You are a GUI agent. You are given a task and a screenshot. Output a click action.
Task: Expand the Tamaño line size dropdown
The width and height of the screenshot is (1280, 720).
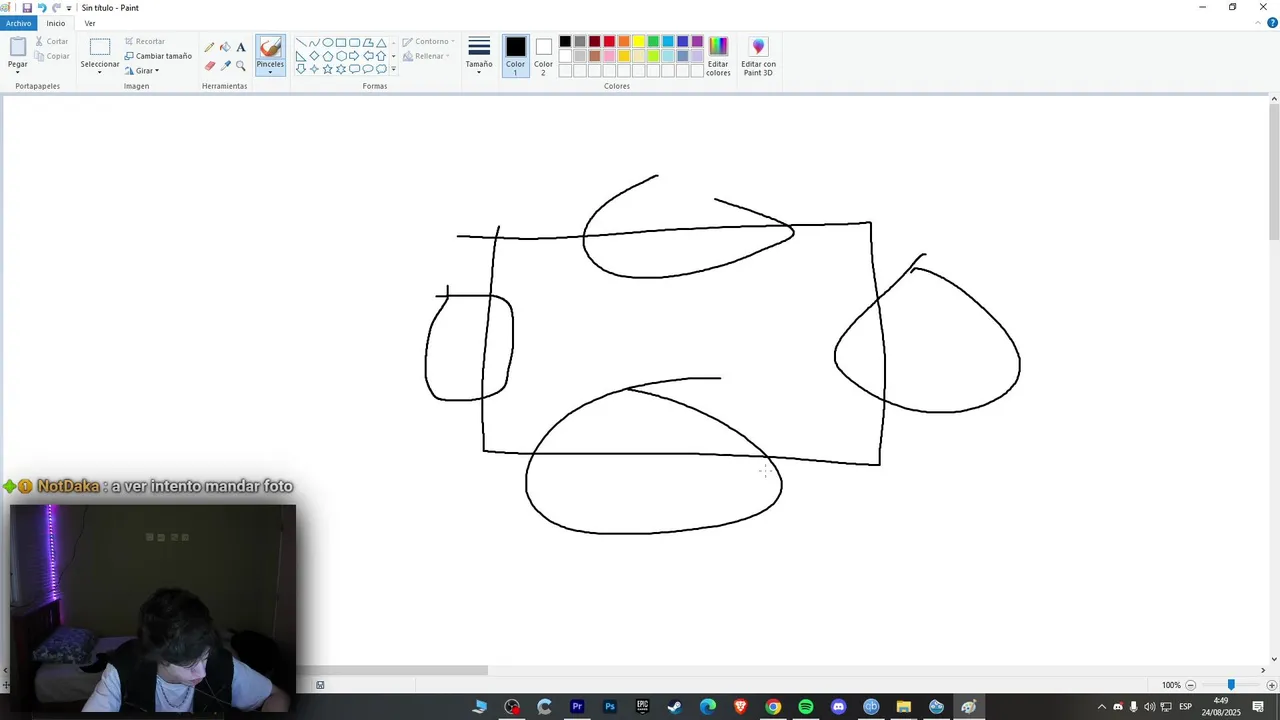(479, 71)
